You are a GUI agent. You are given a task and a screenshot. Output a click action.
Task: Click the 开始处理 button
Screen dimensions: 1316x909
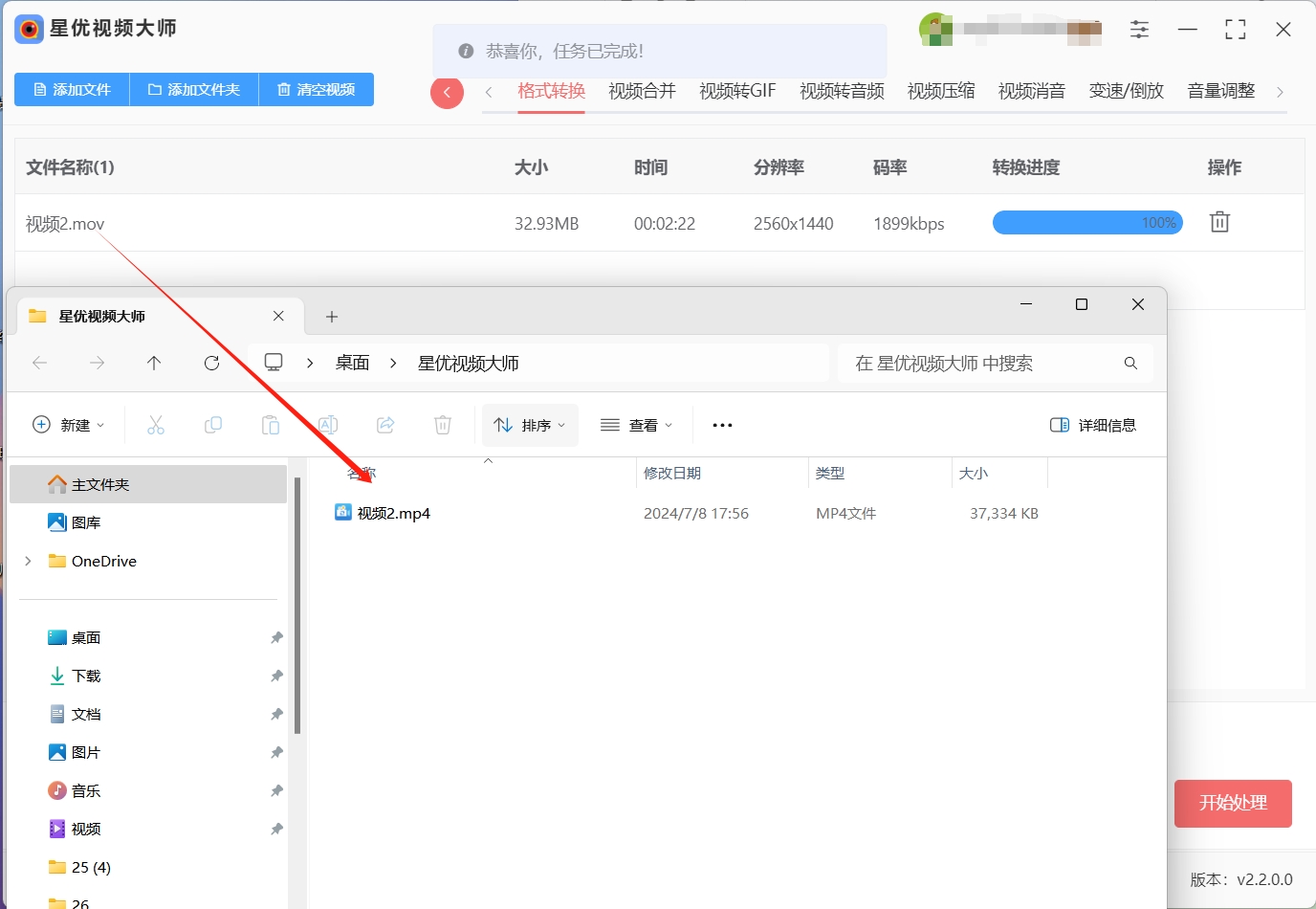point(1233,803)
